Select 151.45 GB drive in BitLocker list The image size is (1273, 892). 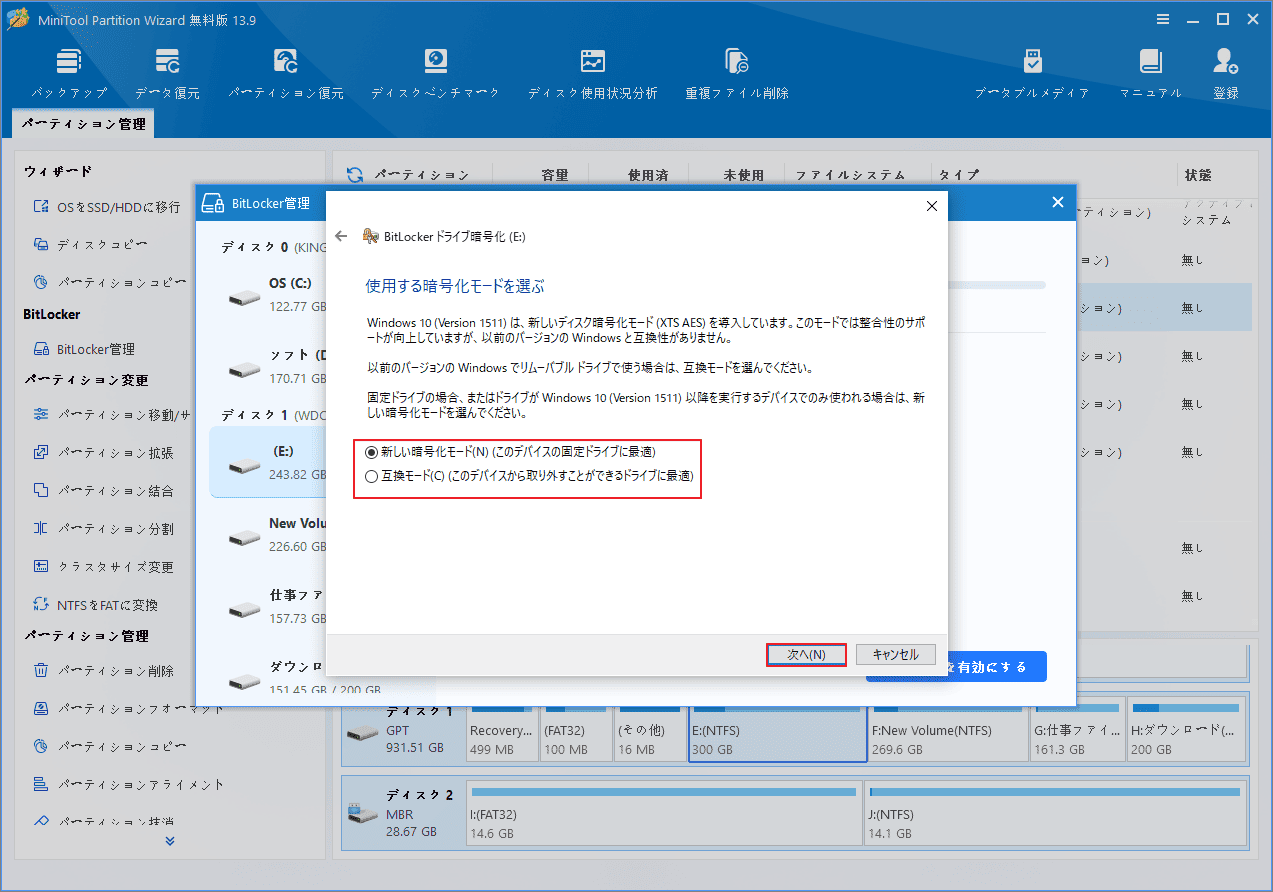coord(268,679)
